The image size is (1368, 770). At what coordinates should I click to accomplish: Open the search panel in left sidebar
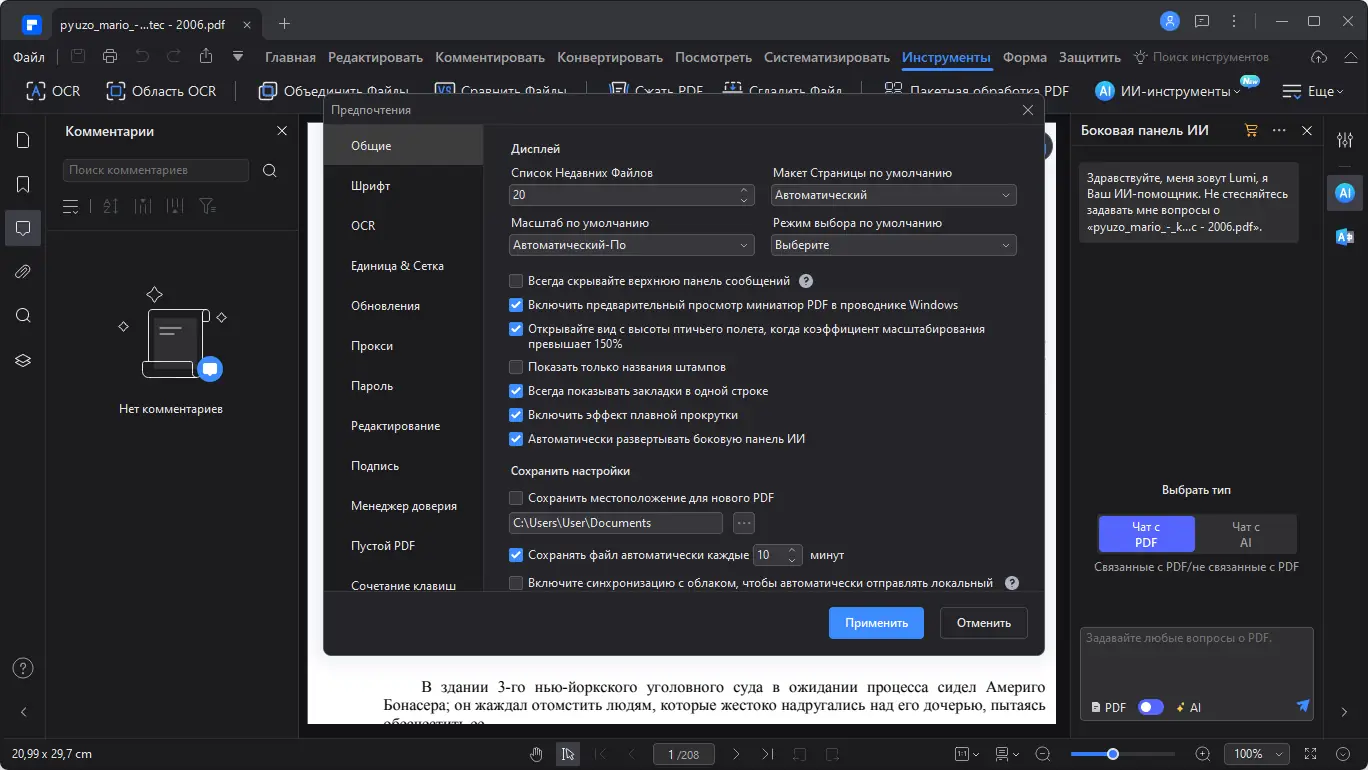[x=22, y=315]
